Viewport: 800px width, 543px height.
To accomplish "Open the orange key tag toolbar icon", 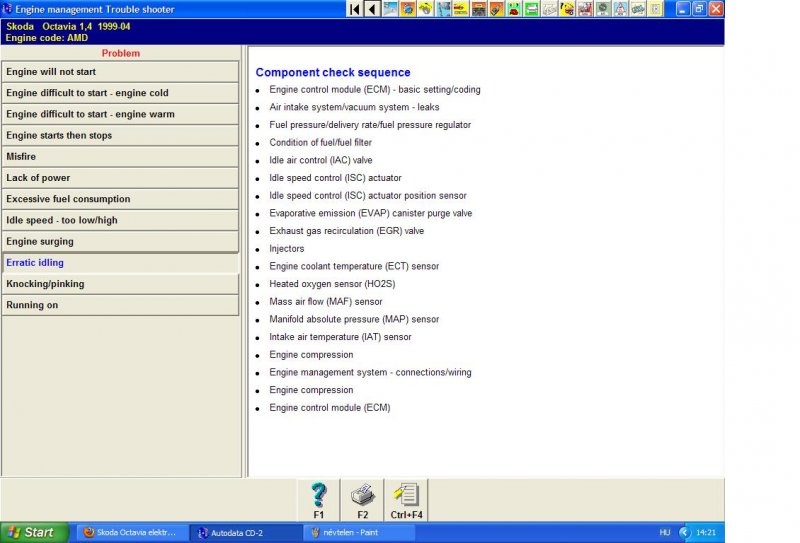I will tap(496, 9).
